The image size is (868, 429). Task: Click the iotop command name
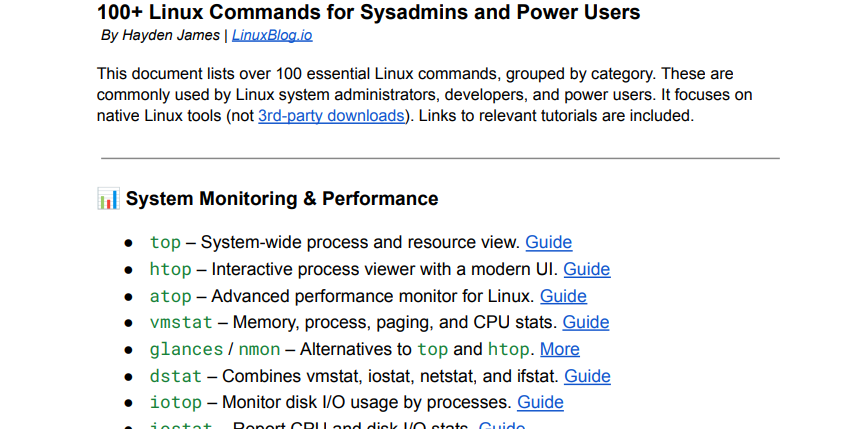click(x=176, y=403)
